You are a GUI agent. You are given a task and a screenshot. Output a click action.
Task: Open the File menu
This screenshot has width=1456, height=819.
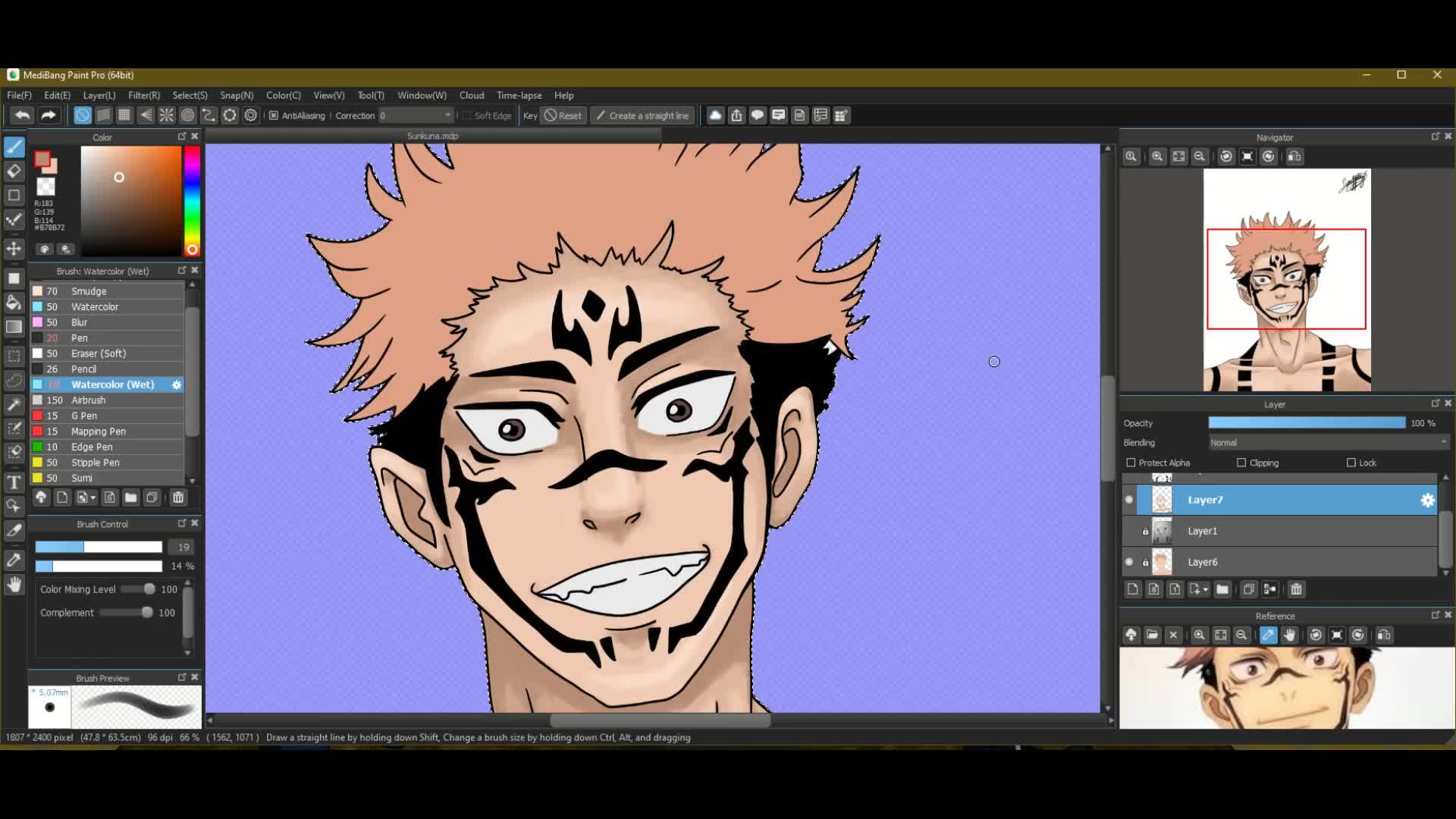pos(19,96)
